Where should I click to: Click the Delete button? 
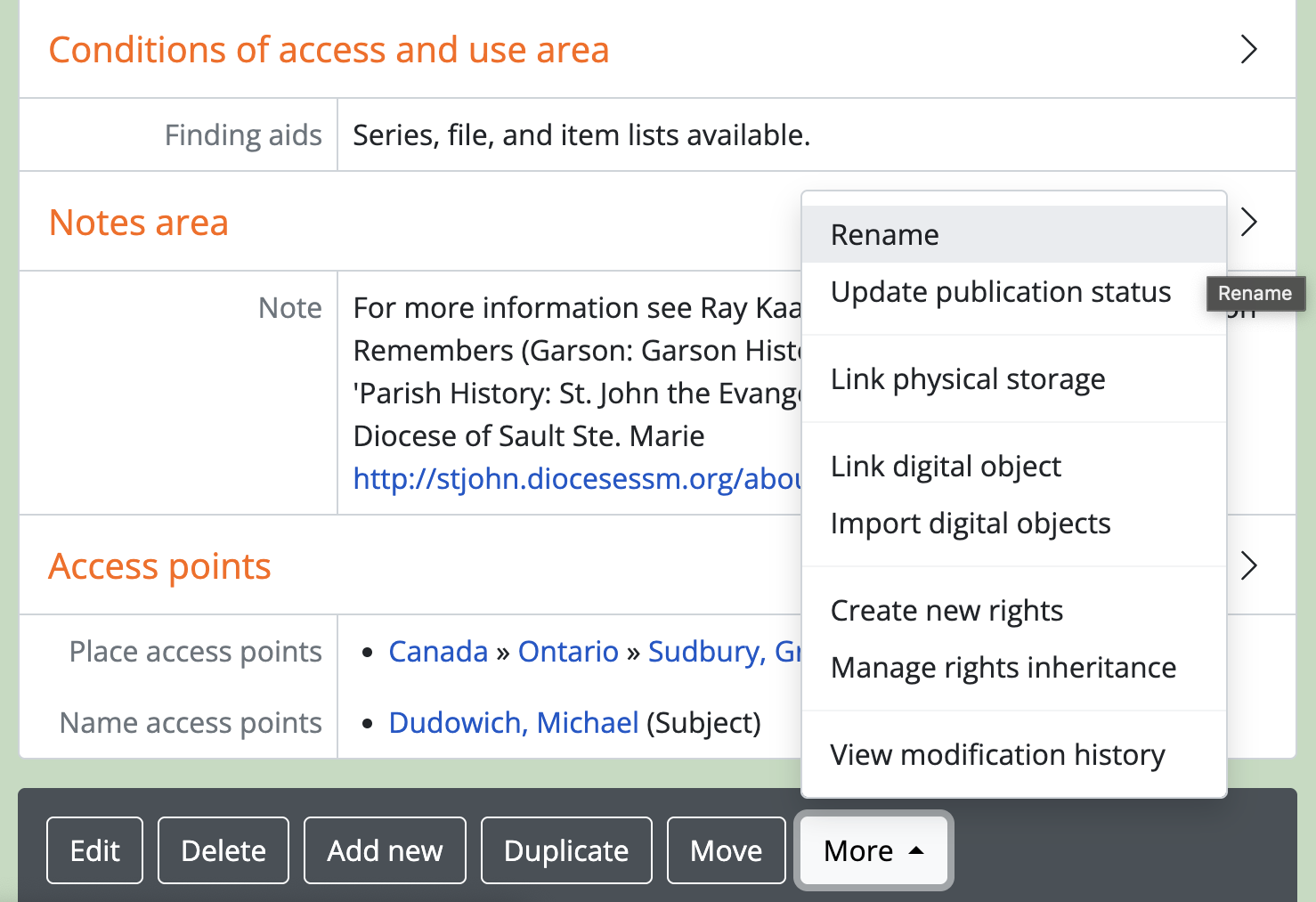pyautogui.click(x=223, y=850)
